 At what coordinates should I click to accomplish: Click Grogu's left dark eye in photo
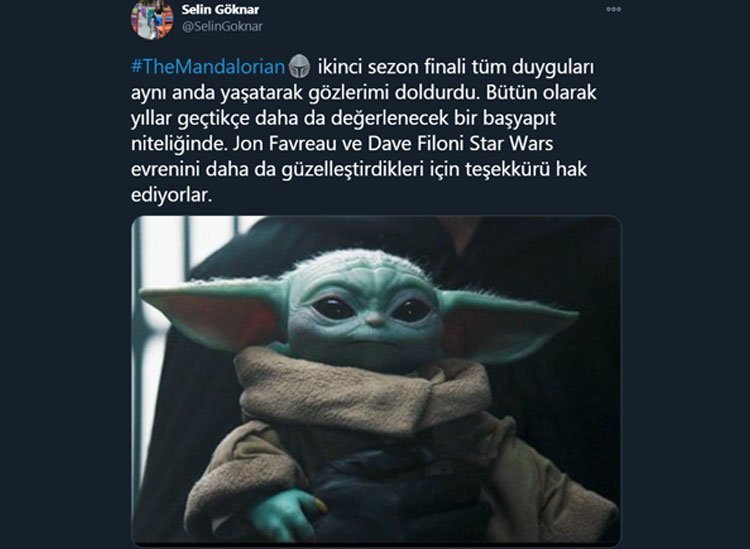tap(333, 308)
